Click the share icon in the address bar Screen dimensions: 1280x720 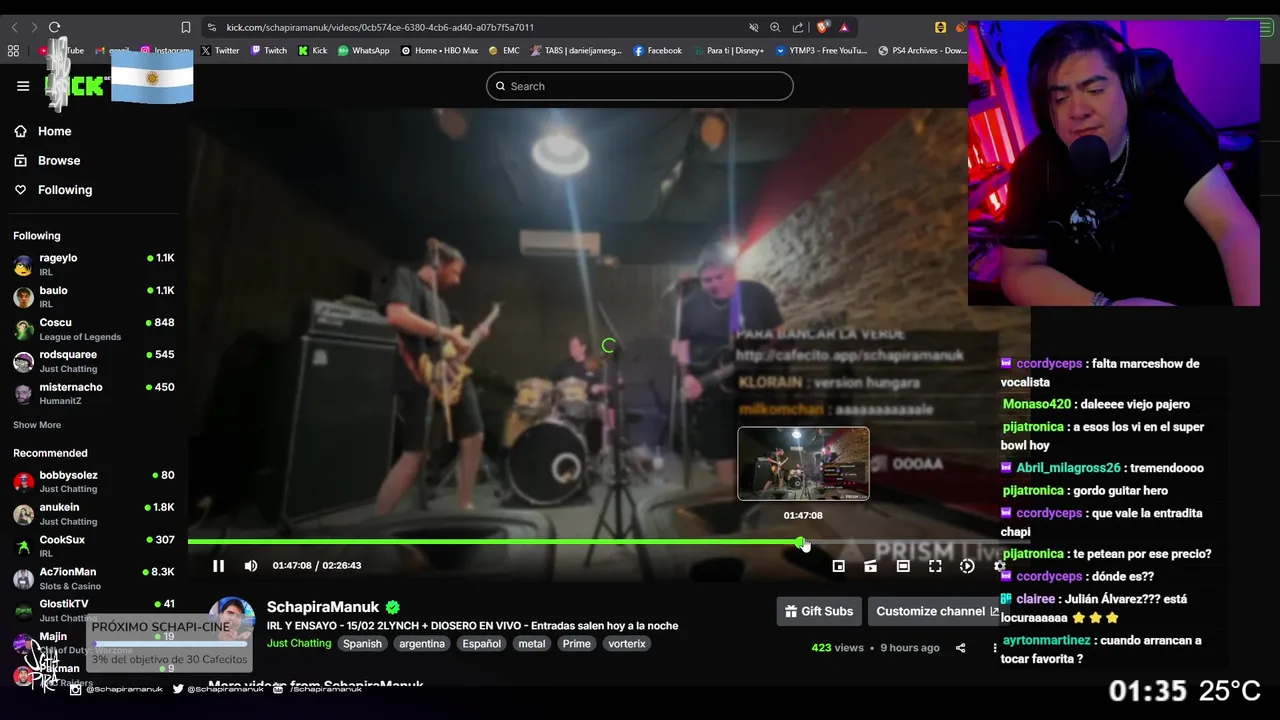[798, 27]
